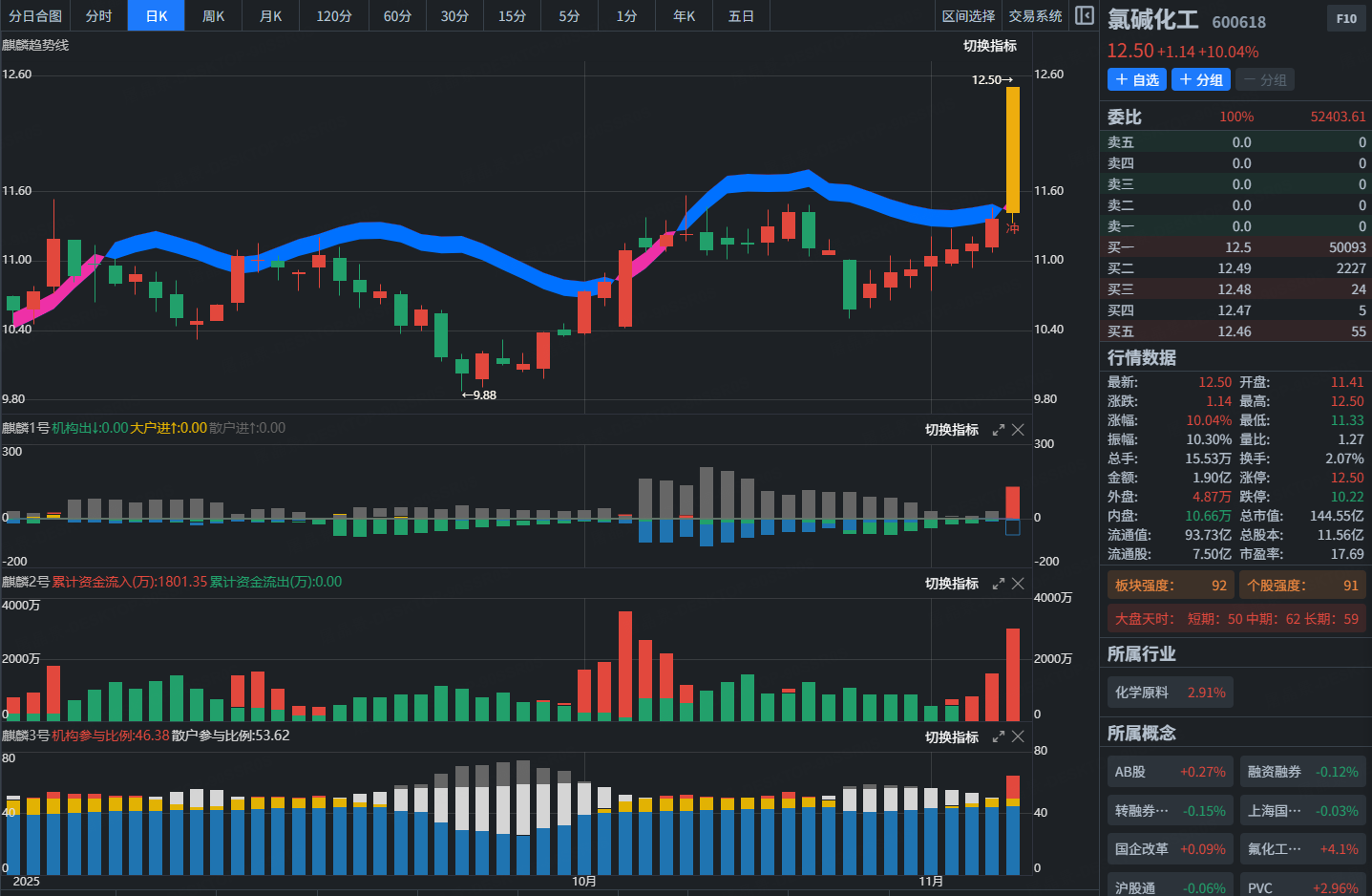The height and width of the screenshot is (896, 1372).
Task: Close the 麒麟3号 indicator panel
Action: pyautogui.click(x=1018, y=737)
